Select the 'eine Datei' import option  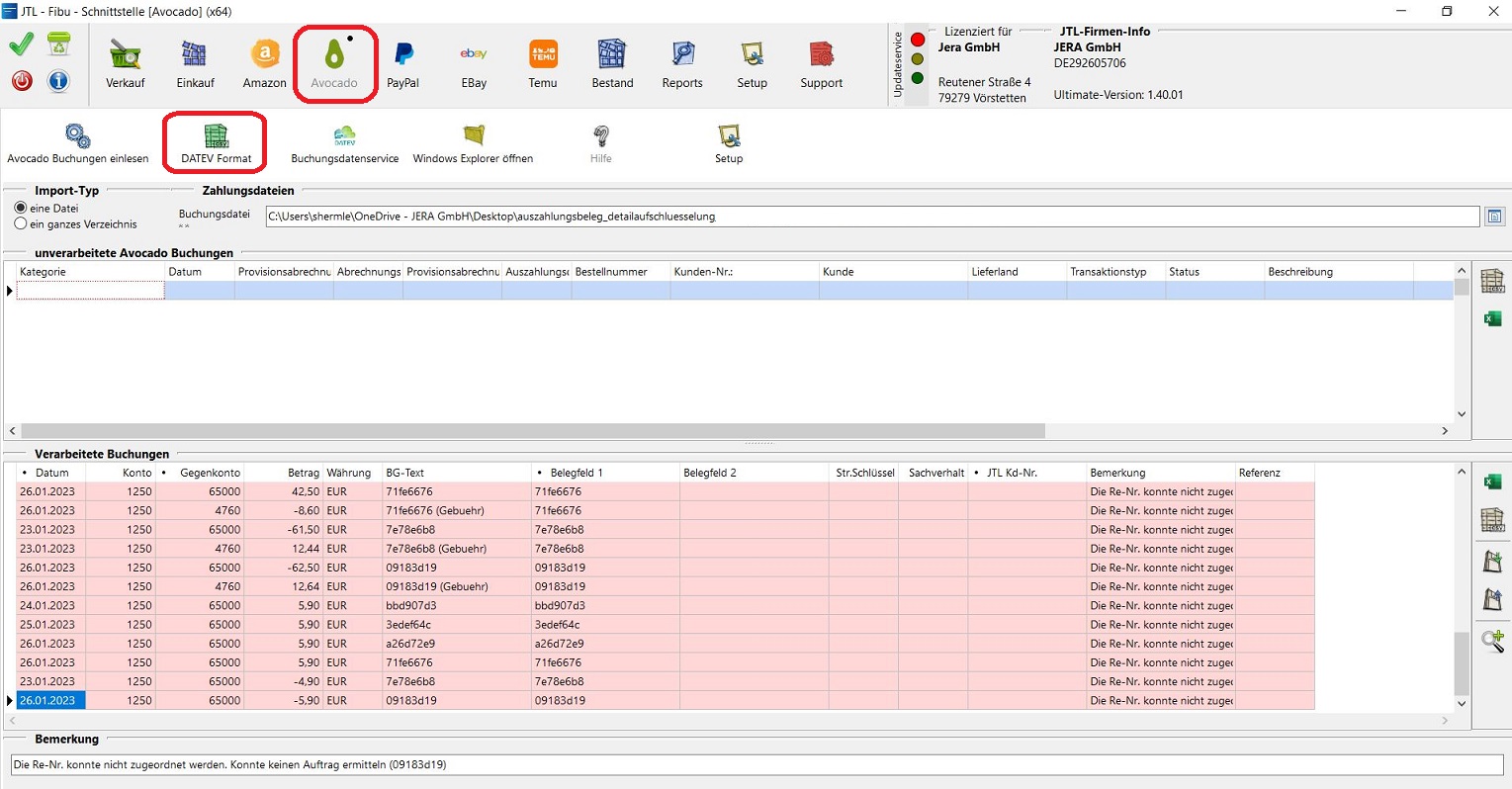click(21, 209)
